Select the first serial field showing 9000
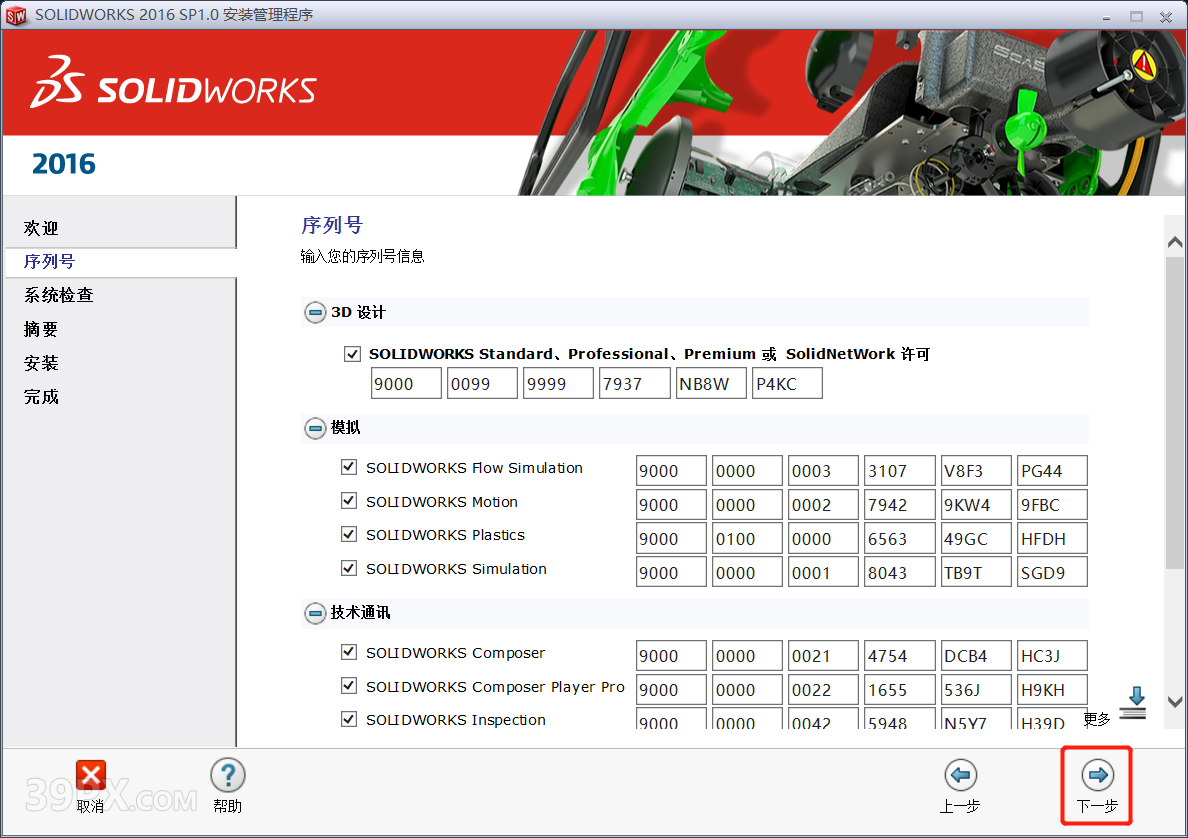The width and height of the screenshot is (1188, 838). [x=406, y=383]
